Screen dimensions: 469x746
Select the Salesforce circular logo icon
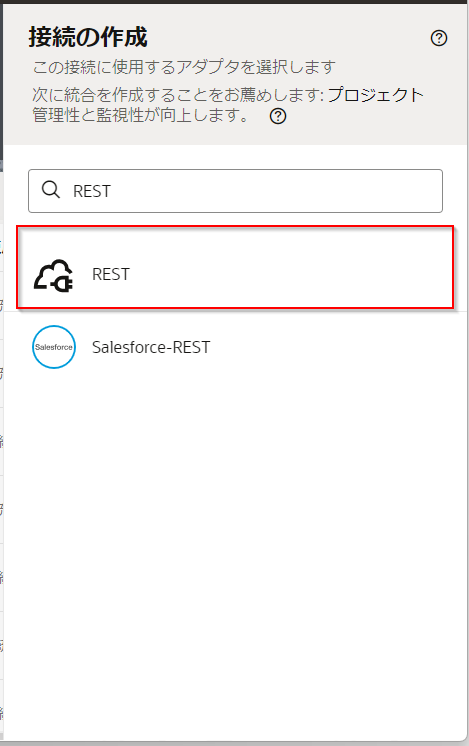pos(54,347)
